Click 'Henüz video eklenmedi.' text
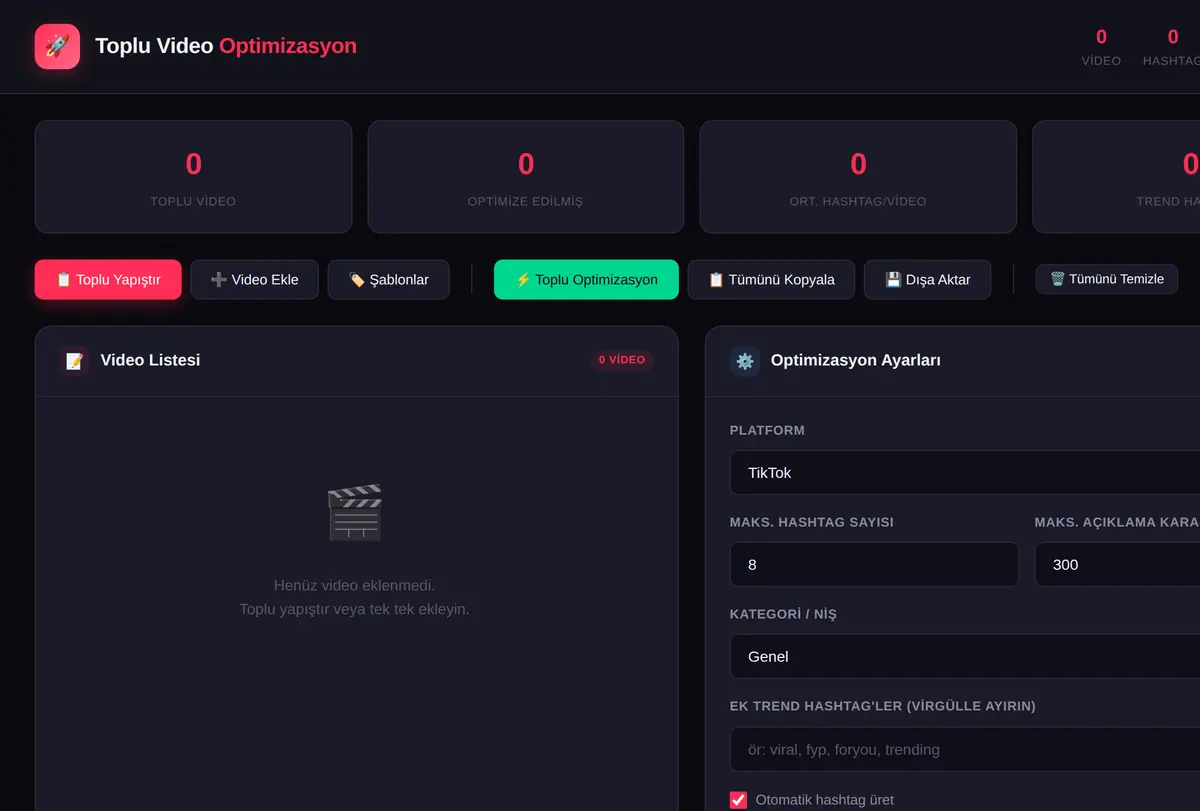The image size is (1200, 811). point(354,585)
